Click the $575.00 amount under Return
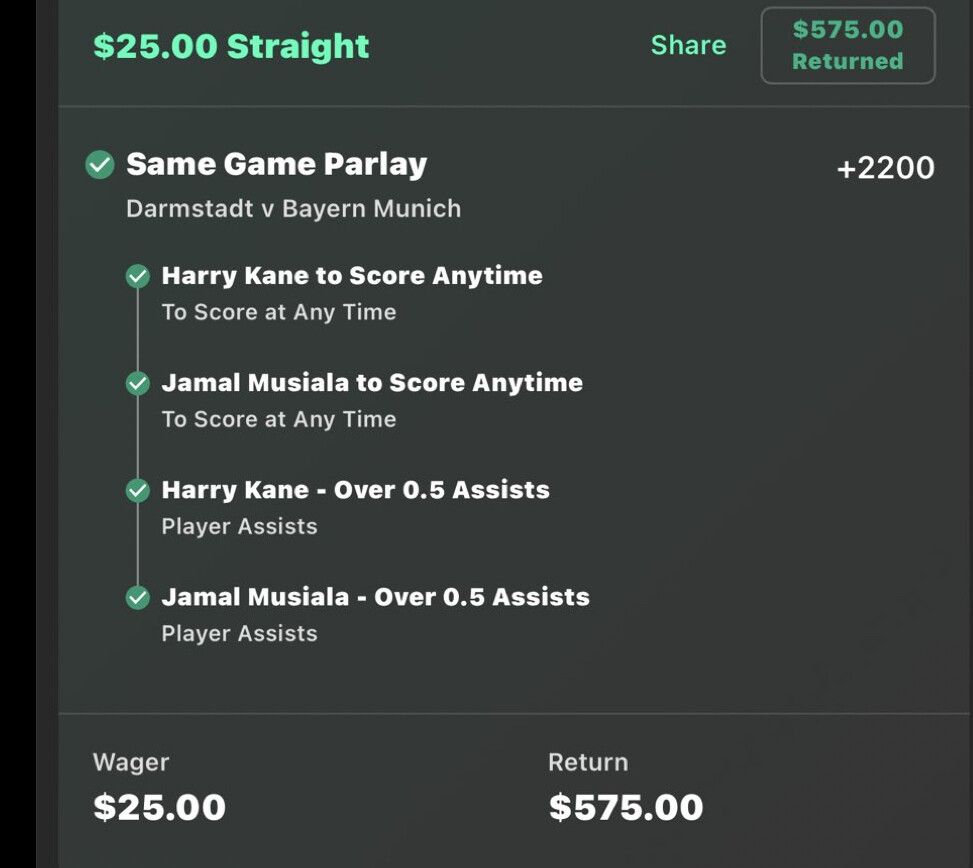 626,807
